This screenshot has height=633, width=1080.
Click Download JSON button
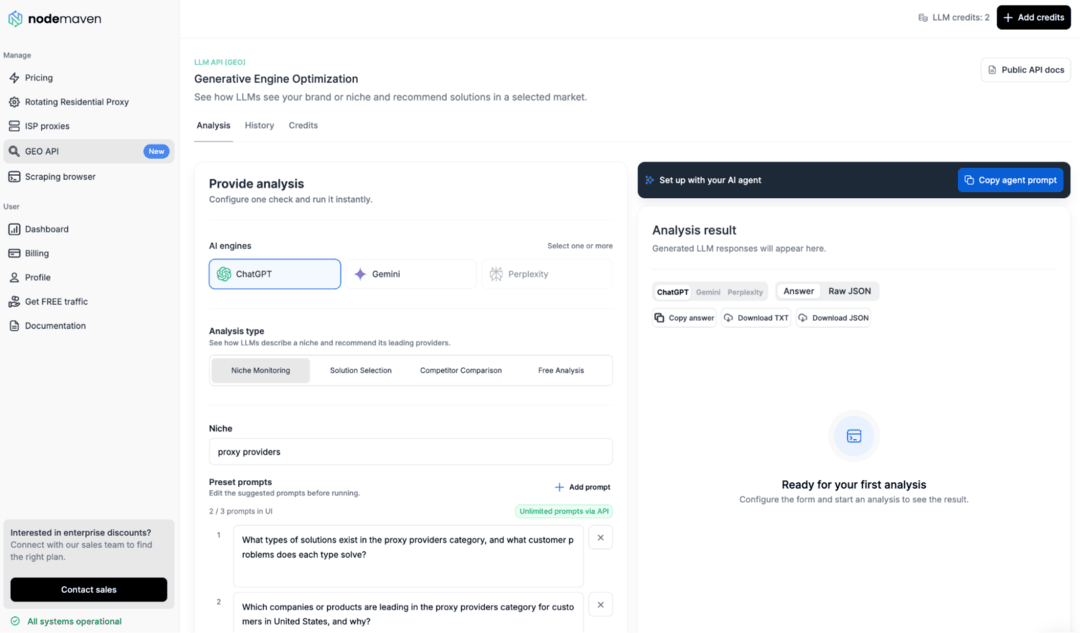(x=833, y=318)
